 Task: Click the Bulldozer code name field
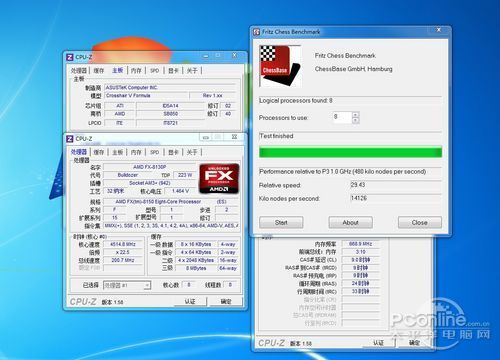[128, 175]
